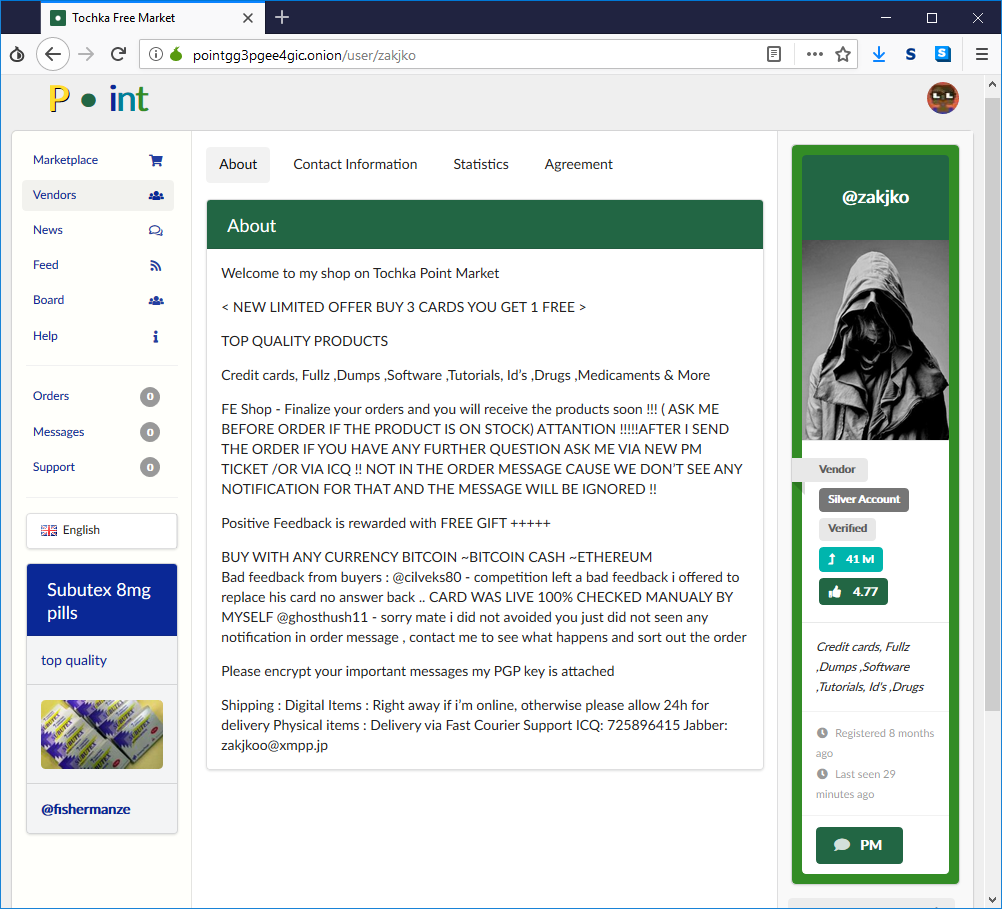This screenshot has height=909, width=1002.
Task: Click the Messages count badge
Action: (x=150, y=432)
